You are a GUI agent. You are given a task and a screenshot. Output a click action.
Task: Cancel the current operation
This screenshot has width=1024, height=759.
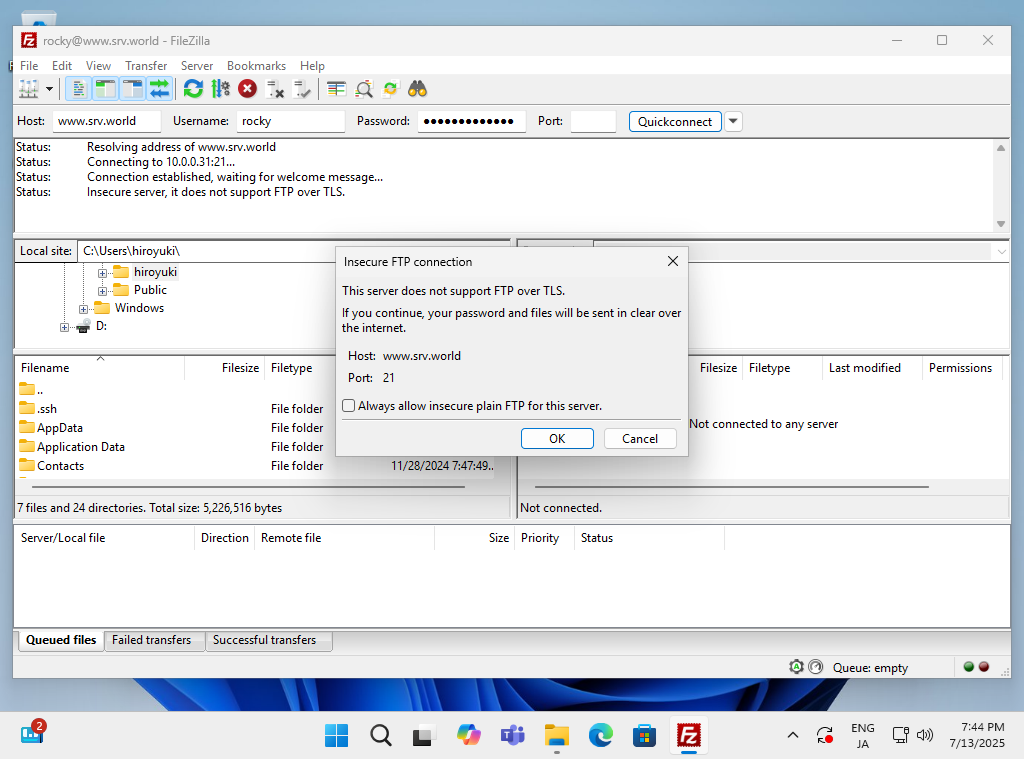pos(247,88)
